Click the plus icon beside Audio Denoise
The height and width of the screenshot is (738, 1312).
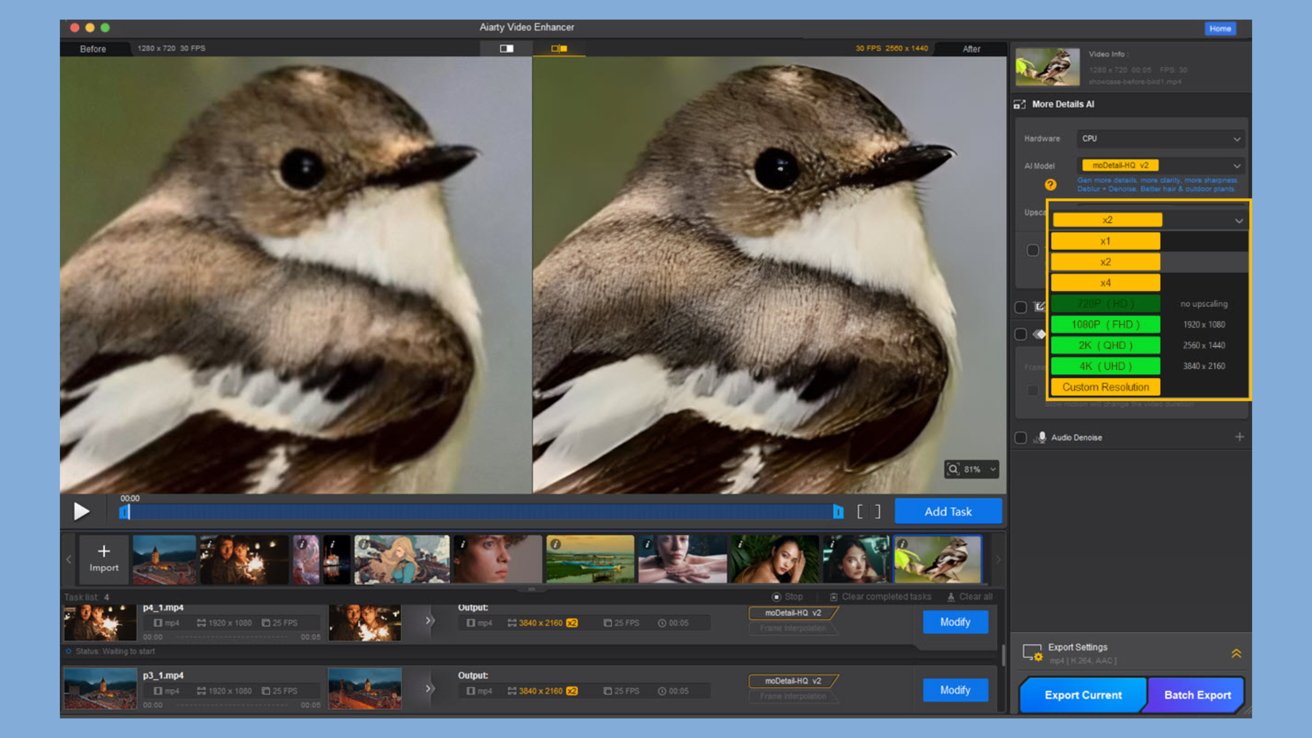[1239, 437]
